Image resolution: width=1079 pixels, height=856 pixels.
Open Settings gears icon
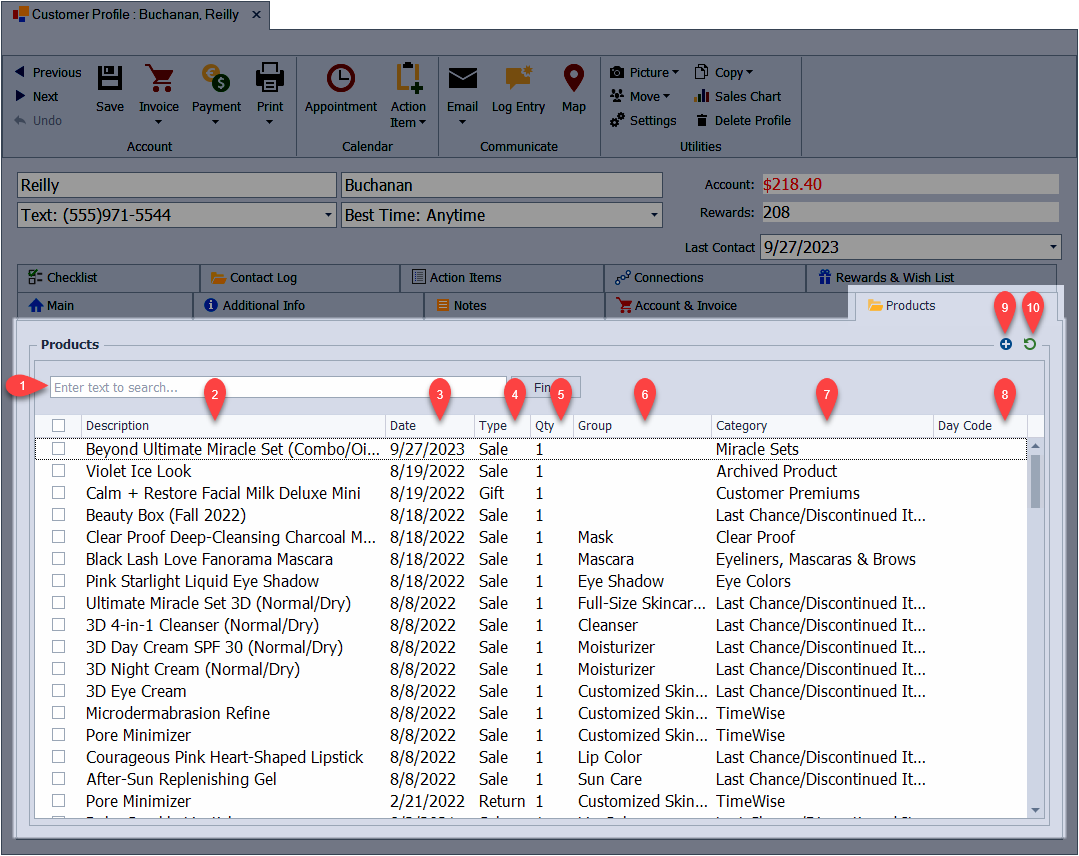617,120
